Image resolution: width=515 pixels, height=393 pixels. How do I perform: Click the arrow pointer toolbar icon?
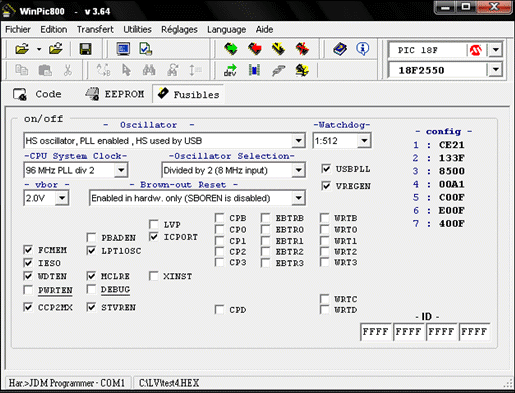[x=126, y=70]
